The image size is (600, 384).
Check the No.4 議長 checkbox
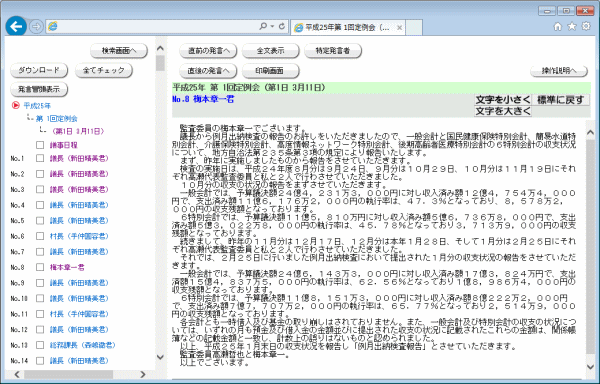[x=40, y=205]
